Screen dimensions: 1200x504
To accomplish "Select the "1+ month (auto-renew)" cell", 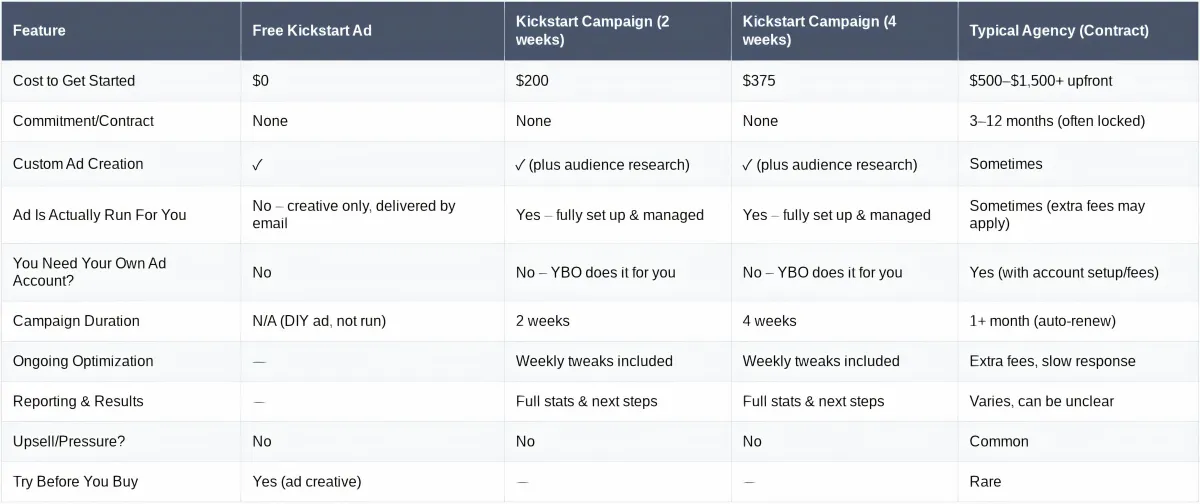I will coord(1041,321).
